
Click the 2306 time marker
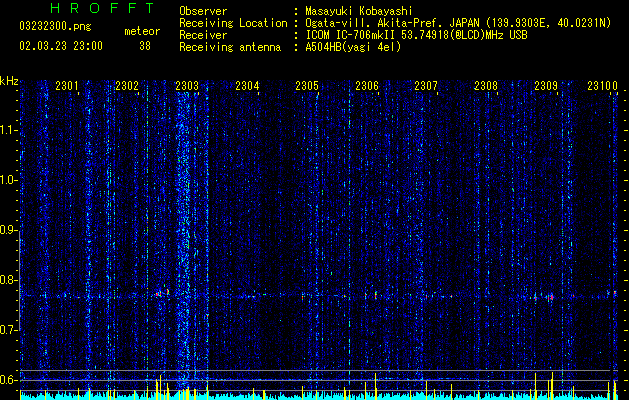(367, 85)
